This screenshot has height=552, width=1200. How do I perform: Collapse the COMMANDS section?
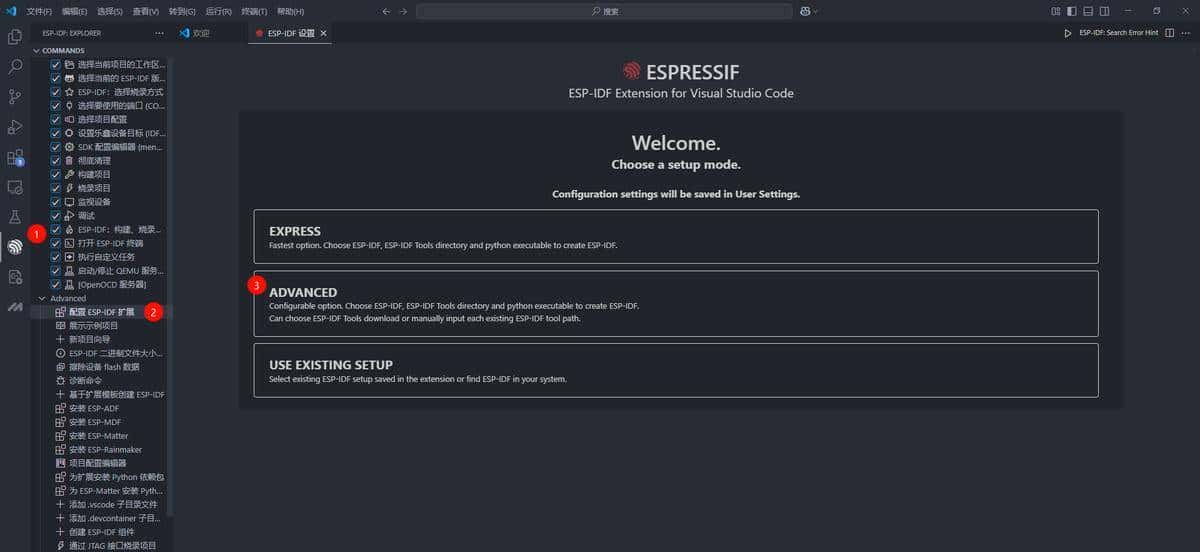click(62, 50)
